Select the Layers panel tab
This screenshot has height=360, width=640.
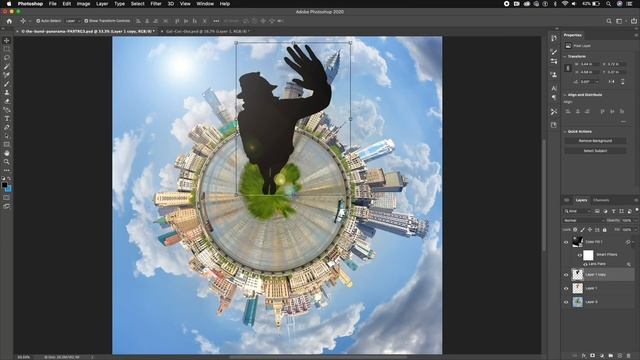581,200
